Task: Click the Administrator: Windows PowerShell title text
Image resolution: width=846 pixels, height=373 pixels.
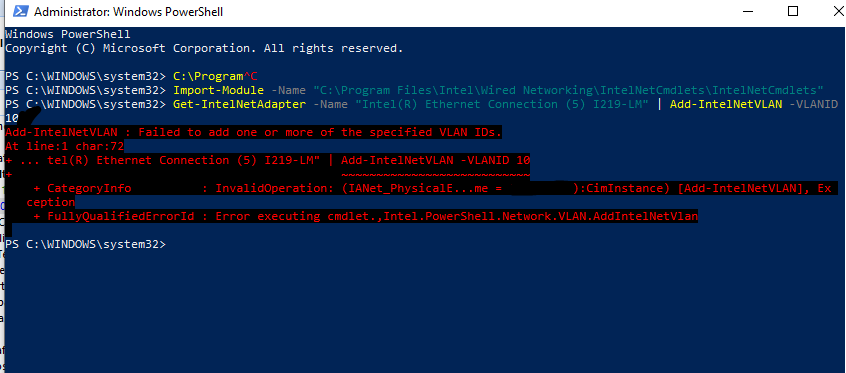Action: pyautogui.click(x=128, y=11)
